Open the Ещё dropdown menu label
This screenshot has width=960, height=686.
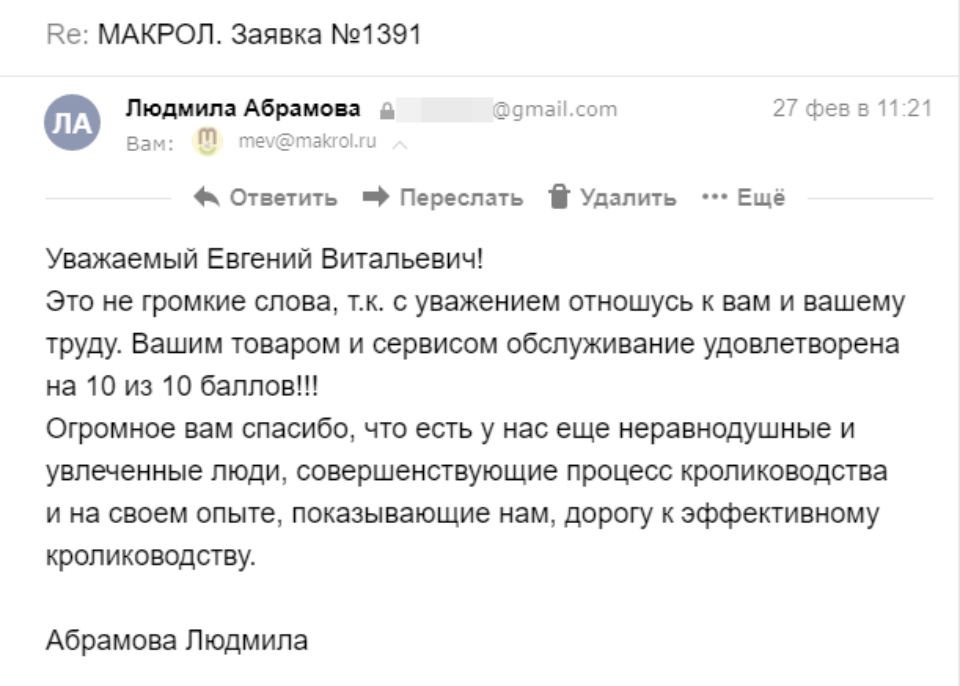coord(761,198)
